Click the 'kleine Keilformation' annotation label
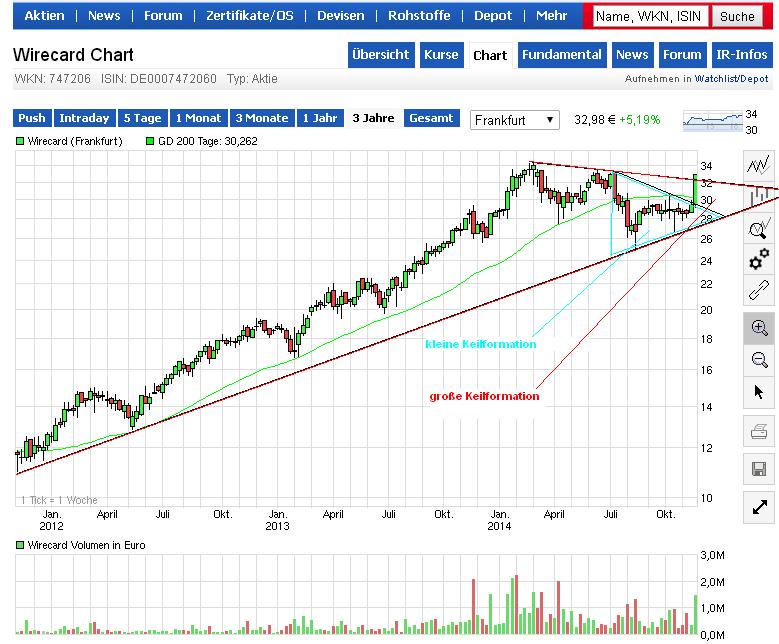Image resolution: width=779 pixels, height=644 pixels. point(480,344)
